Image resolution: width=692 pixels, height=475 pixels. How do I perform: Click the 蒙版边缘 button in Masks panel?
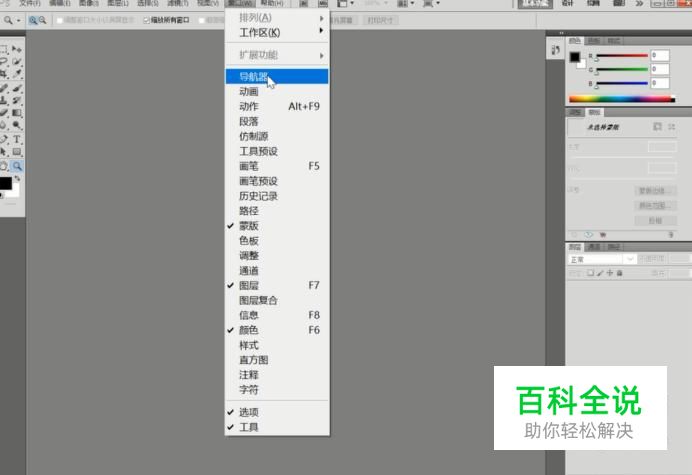pos(655,191)
